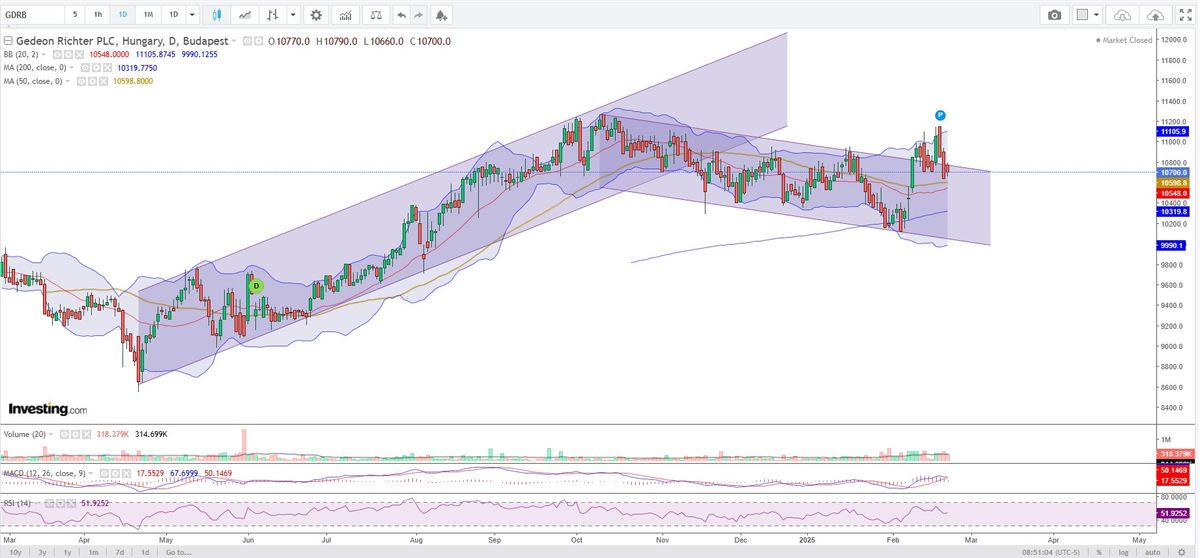Select the 1h interval
This screenshot has height=558, width=1200.
pos(98,15)
